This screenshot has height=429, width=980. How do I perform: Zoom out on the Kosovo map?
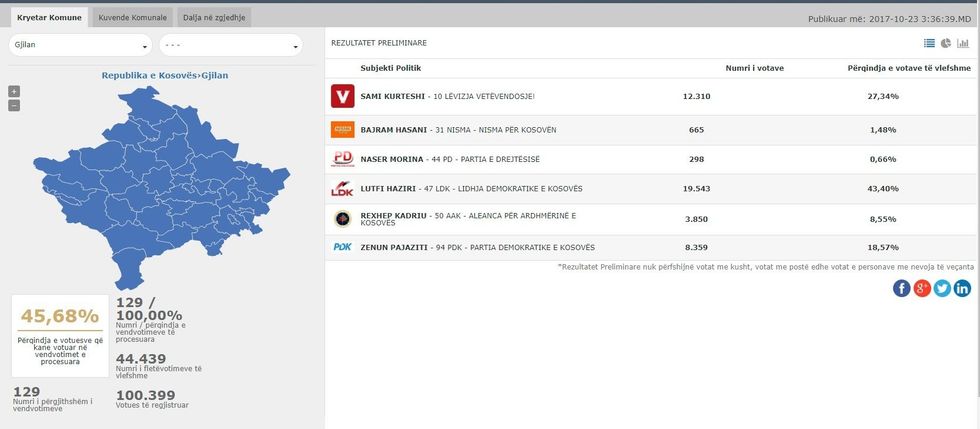(14, 105)
